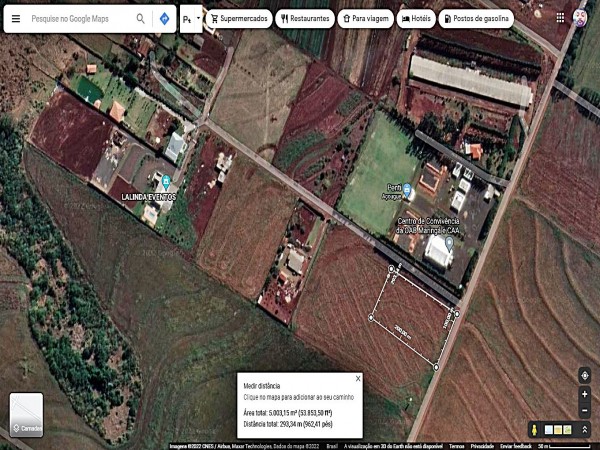The image size is (600, 450).
Task: Close the Medir distância panel
Action: pyautogui.click(x=358, y=379)
